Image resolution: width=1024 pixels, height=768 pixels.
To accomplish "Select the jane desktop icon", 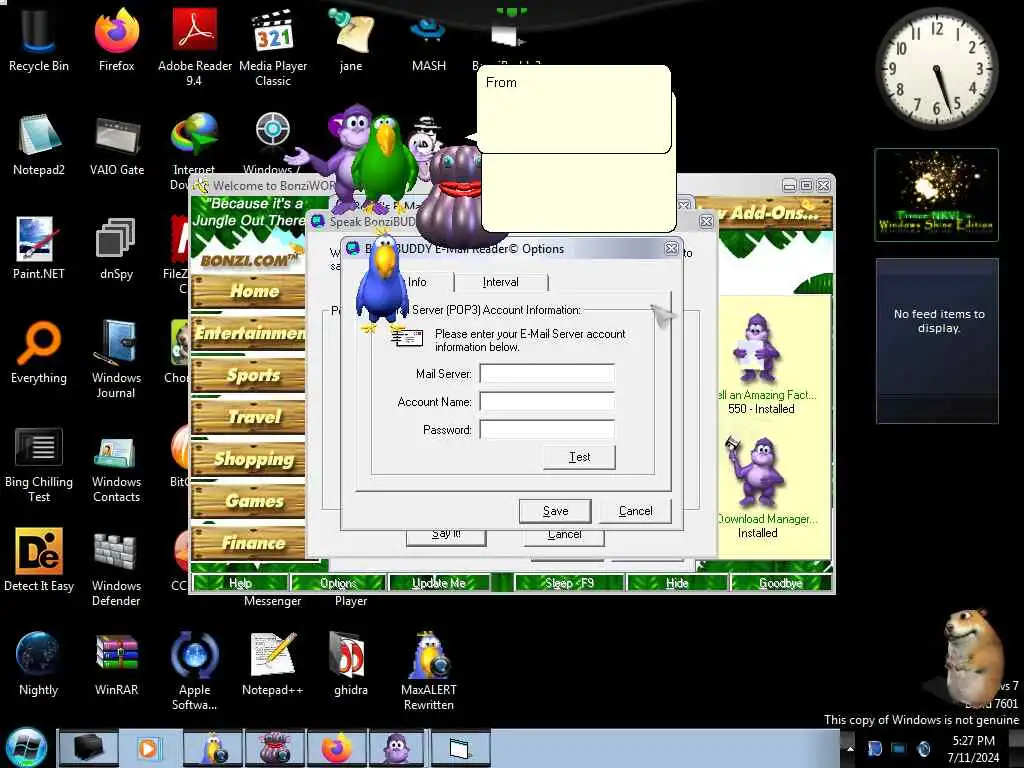I will [351, 39].
